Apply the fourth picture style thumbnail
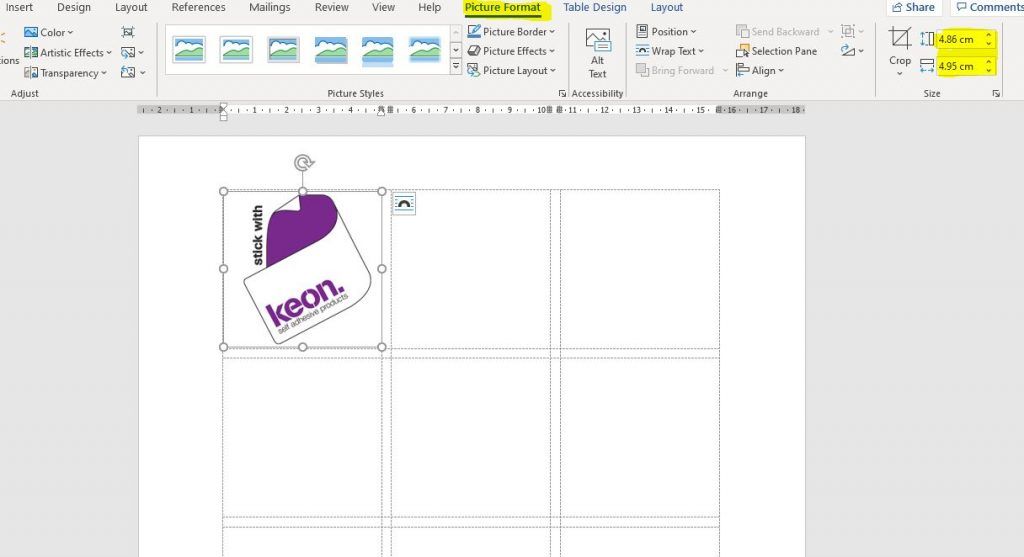The image size is (1024, 557). click(x=330, y=50)
